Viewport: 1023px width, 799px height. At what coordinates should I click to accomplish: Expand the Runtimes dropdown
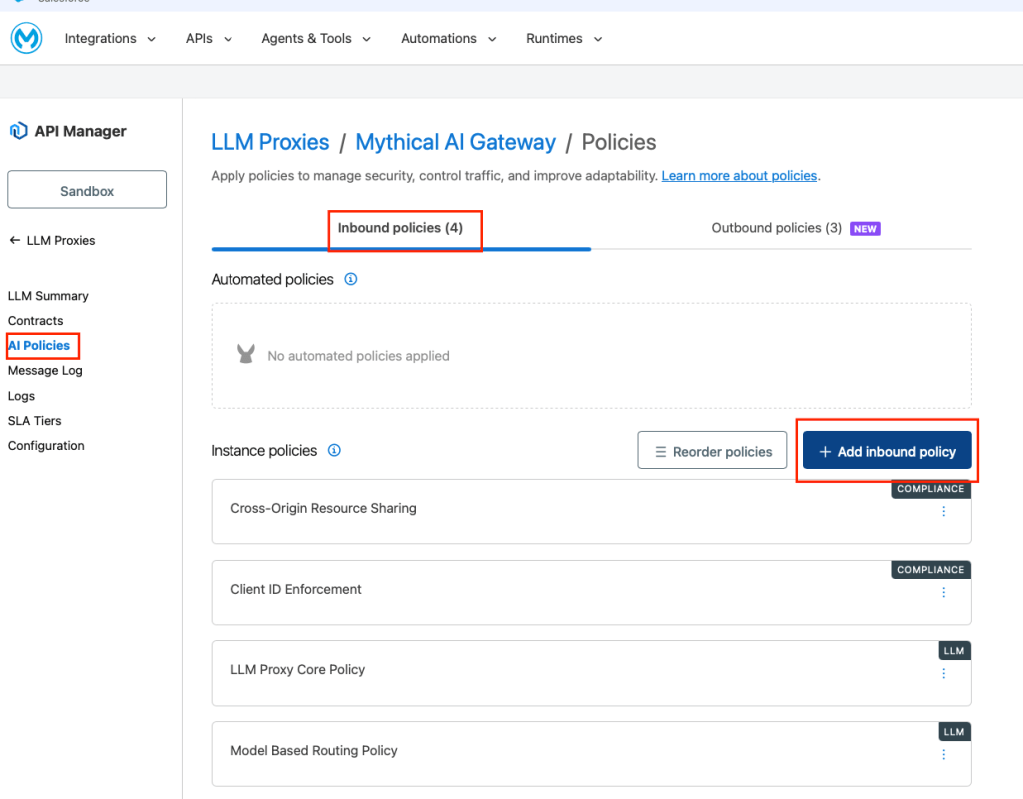pos(564,39)
